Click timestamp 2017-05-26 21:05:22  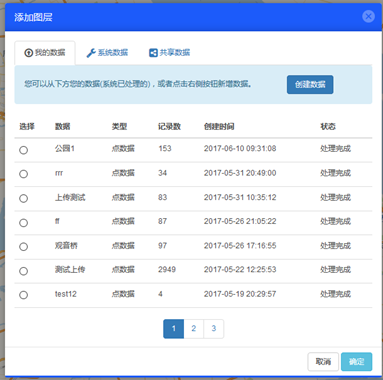coord(240,221)
